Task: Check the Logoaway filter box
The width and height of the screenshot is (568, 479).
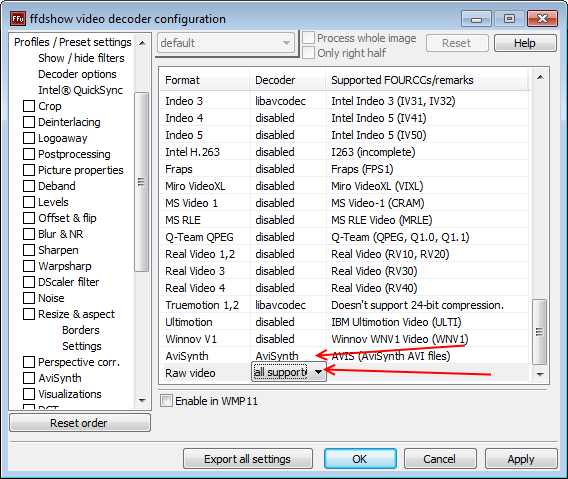Action: 29,138
